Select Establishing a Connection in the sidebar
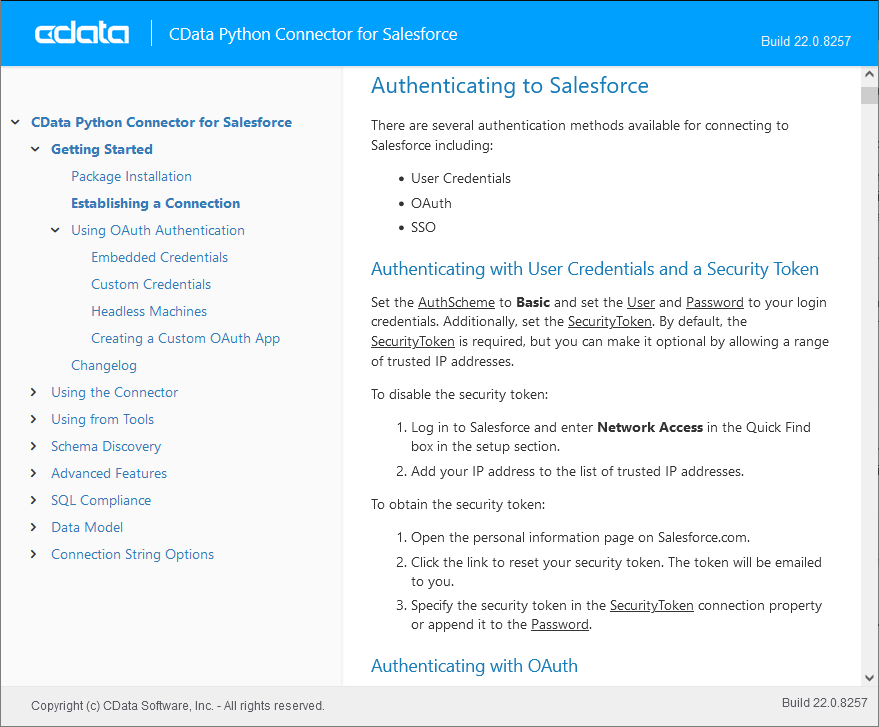This screenshot has height=727, width=879. point(155,203)
